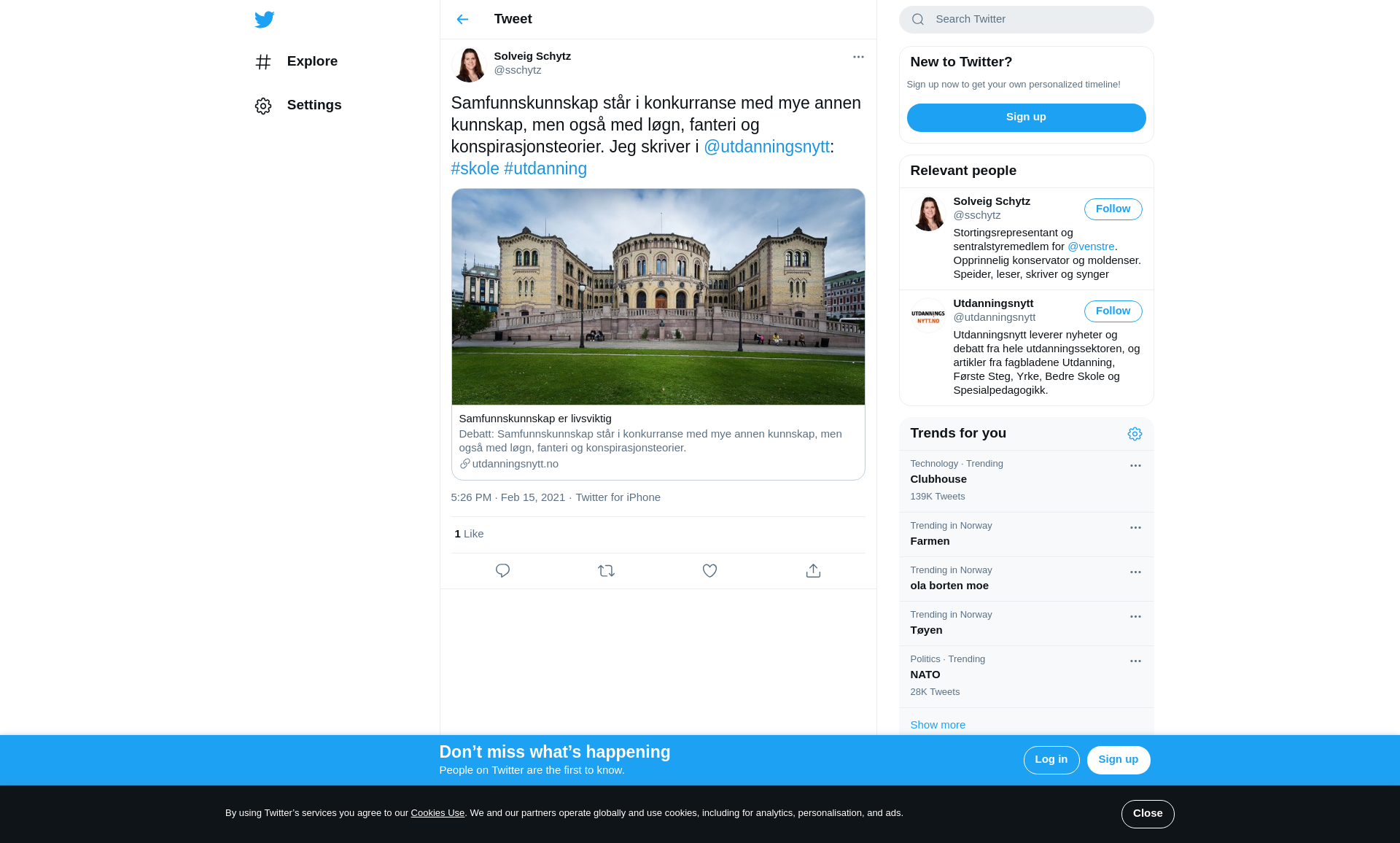Open the Tøyen trend
Viewport: 1400px width, 843px height.
point(1026,623)
